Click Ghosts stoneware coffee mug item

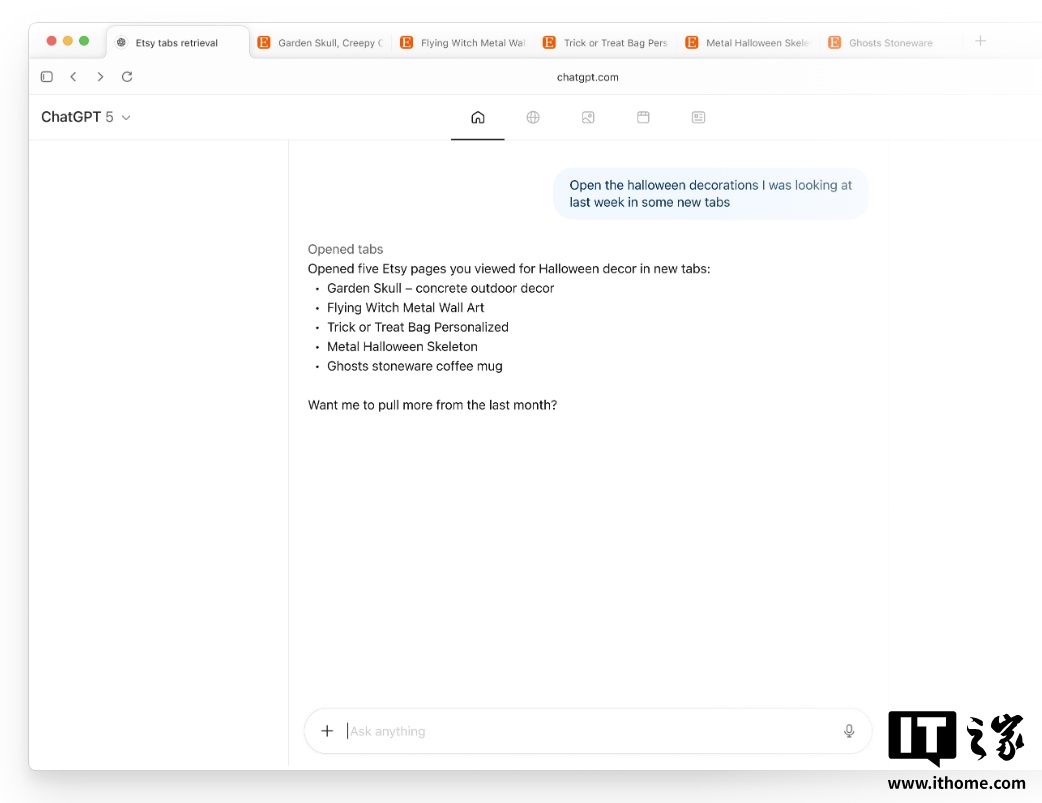coord(415,366)
